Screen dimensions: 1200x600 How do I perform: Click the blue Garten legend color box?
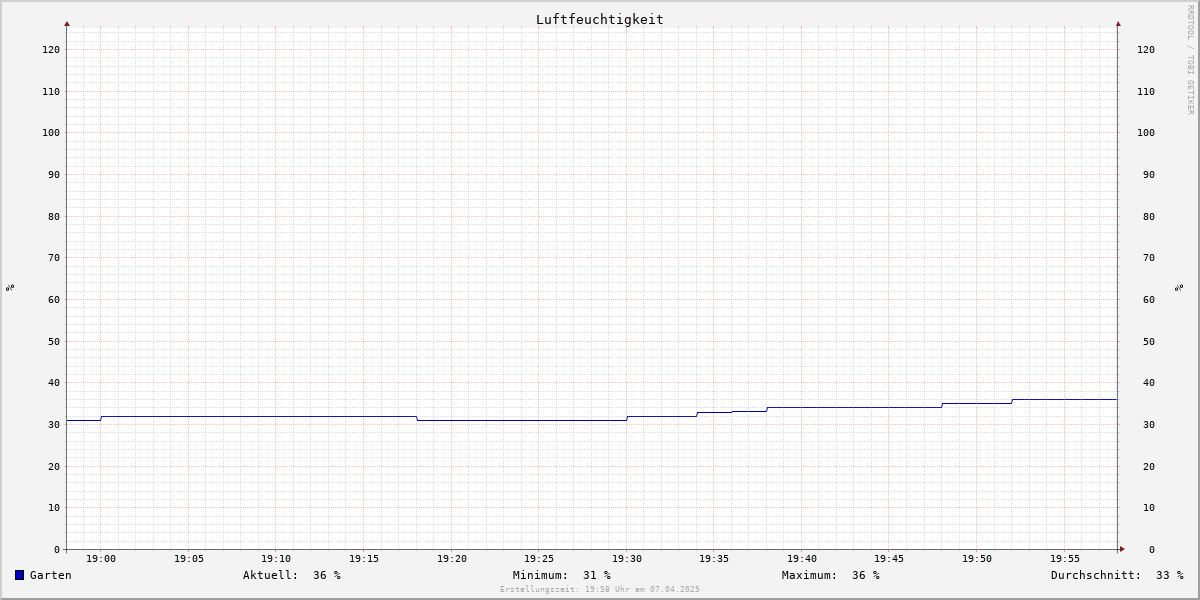click(19, 575)
